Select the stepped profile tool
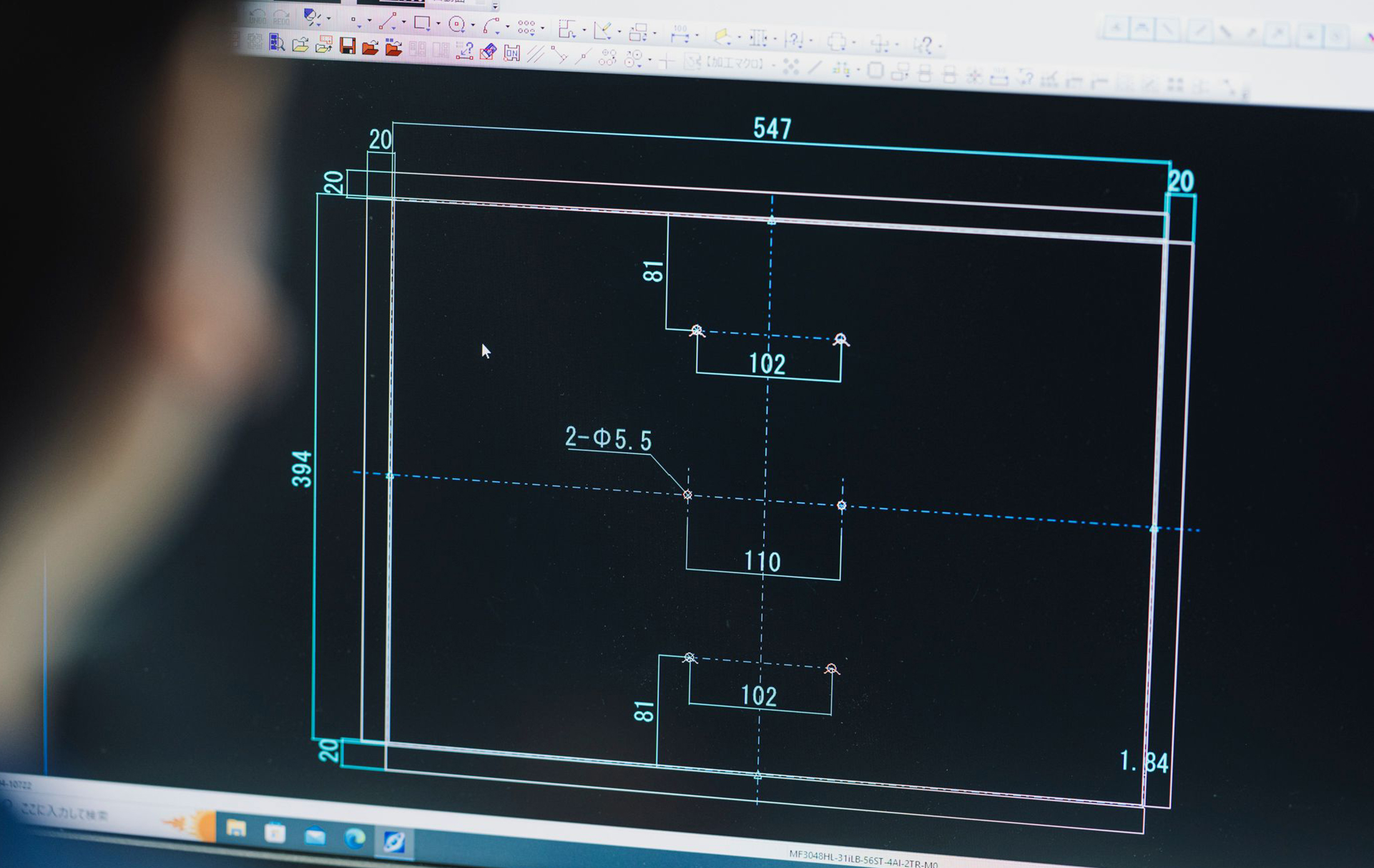This screenshot has height=868, width=1374. [x=567, y=29]
